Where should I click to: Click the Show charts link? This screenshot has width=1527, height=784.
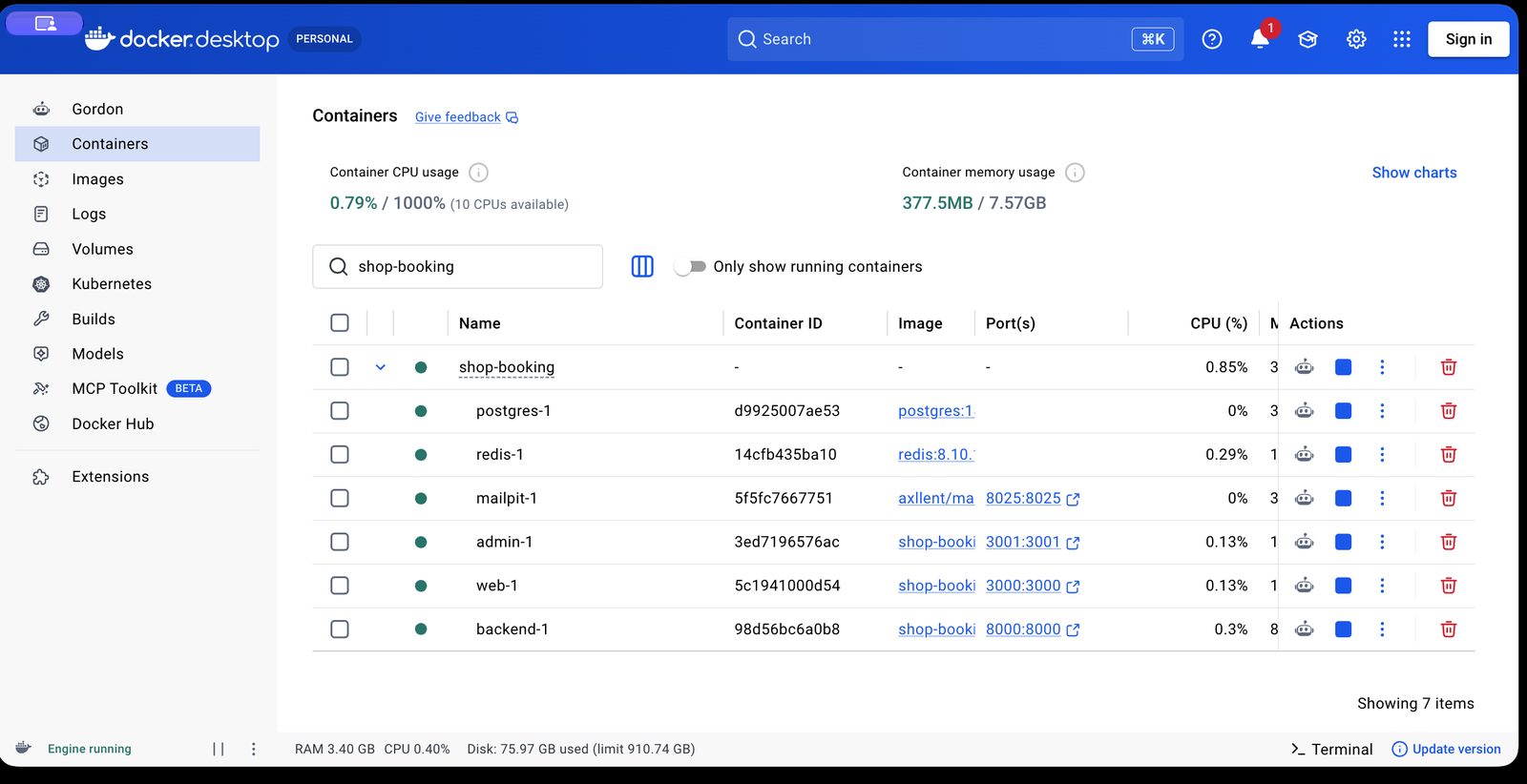1413,173
